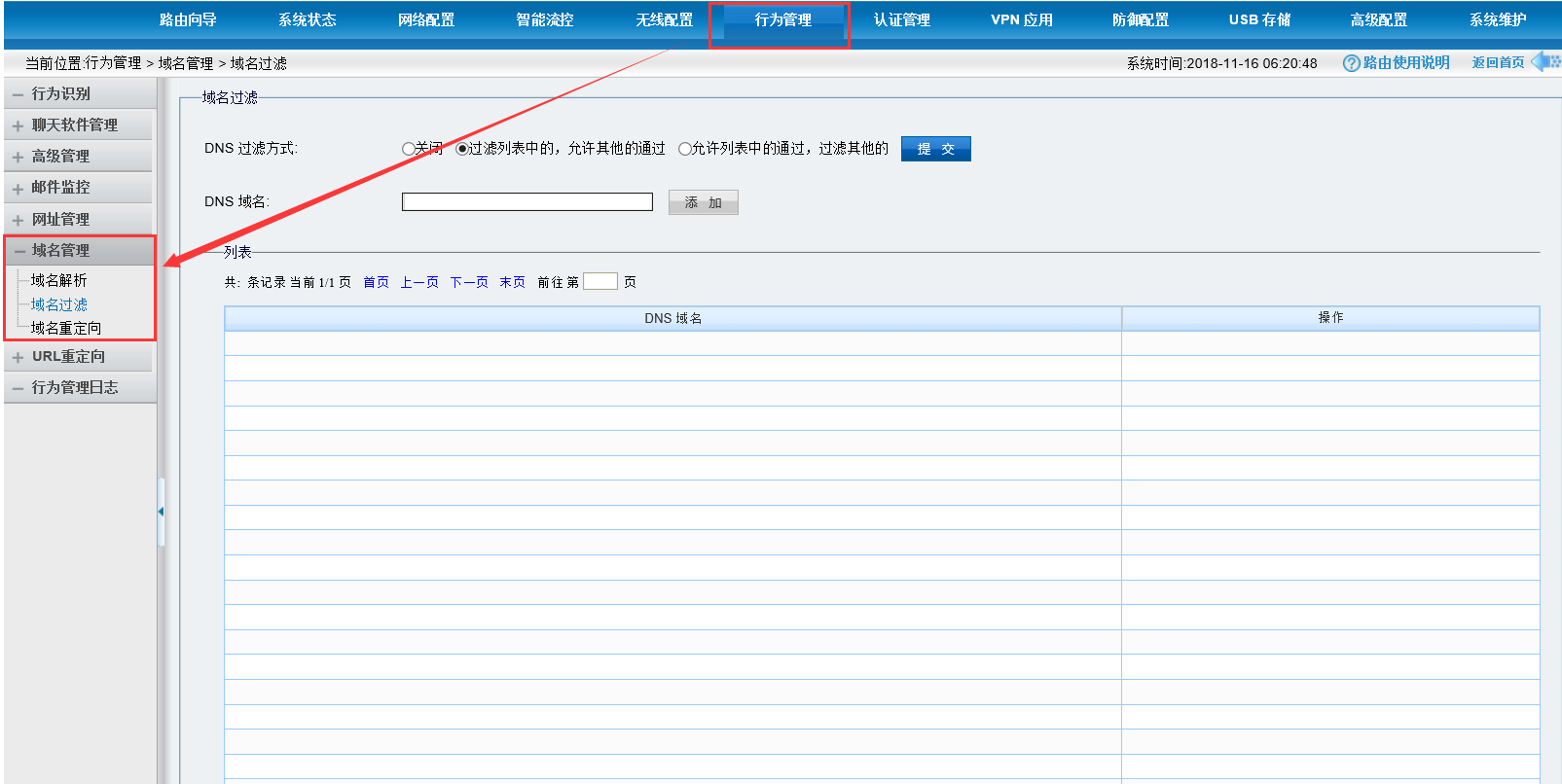Select 允许列表中的通过,过滤其他的 radio

(x=685, y=149)
